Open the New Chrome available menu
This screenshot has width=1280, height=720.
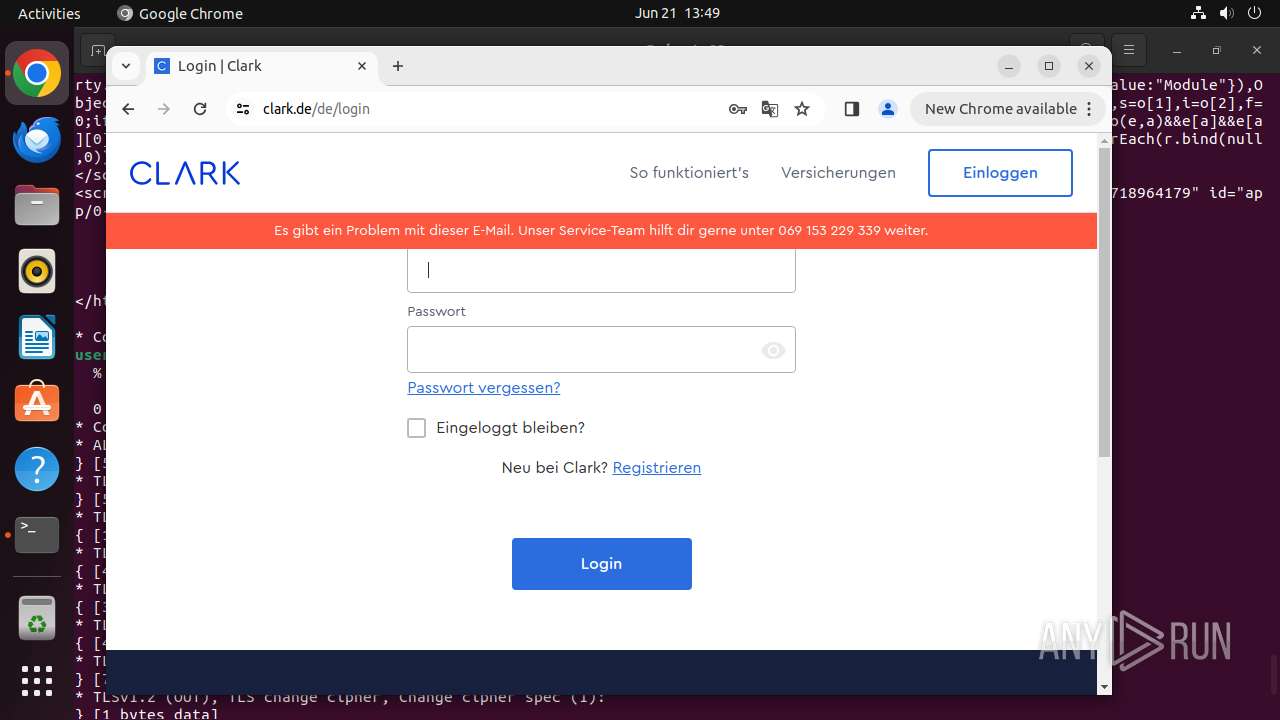point(1010,109)
